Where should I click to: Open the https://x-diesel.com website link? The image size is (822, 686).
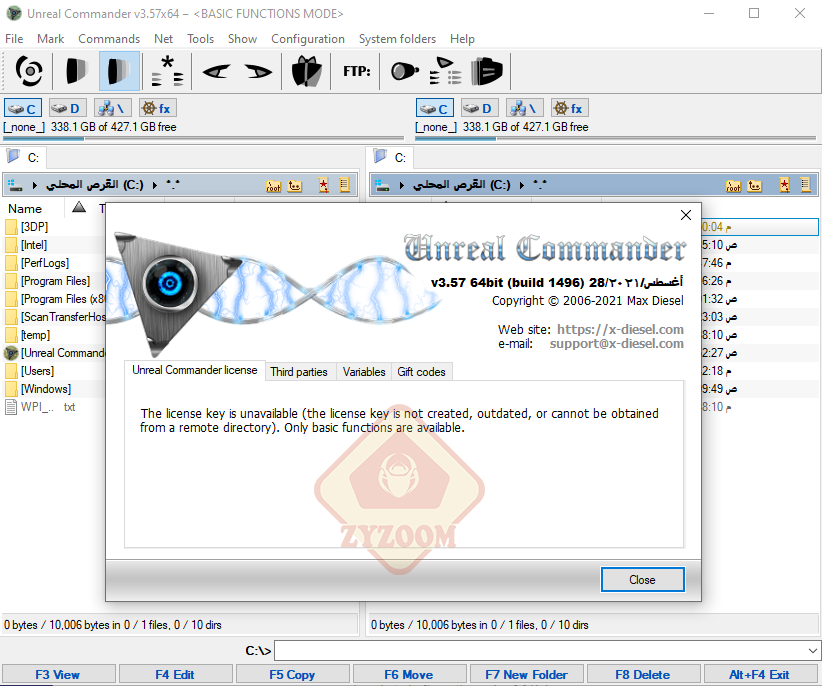[620, 329]
